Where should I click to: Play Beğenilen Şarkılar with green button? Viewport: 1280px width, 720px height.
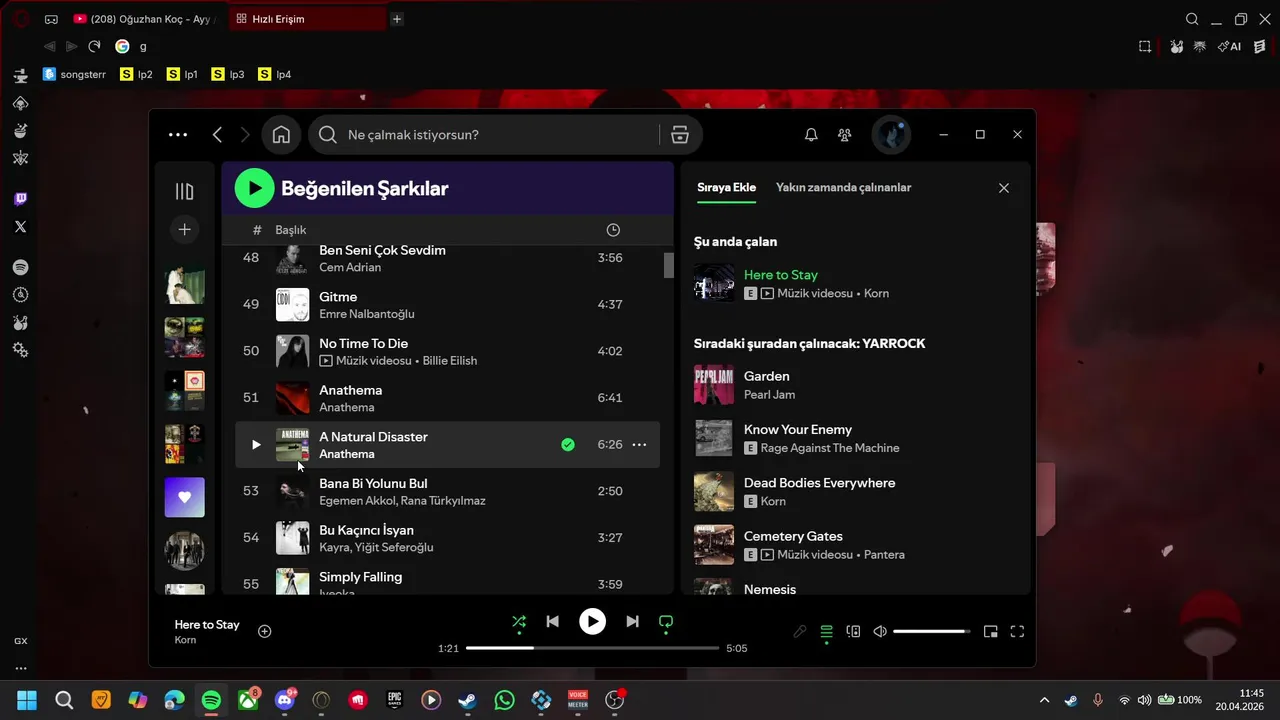(254, 188)
